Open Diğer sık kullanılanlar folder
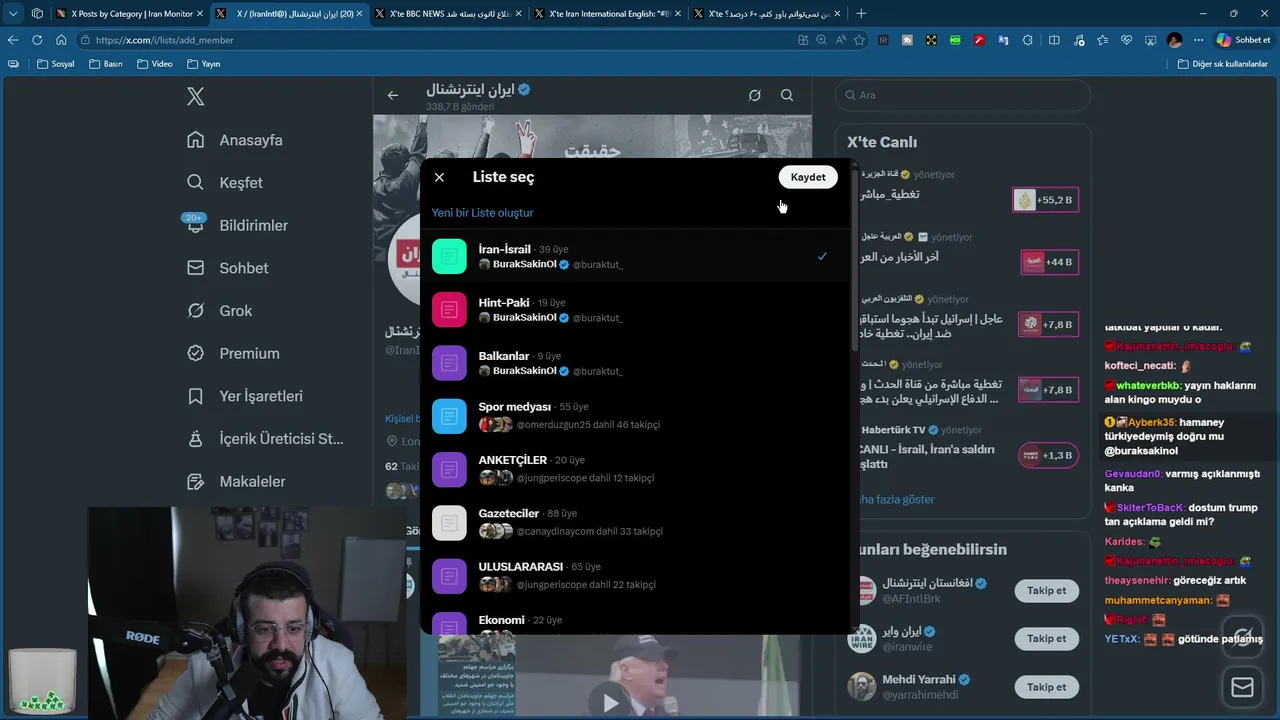Image resolution: width=1280 pixels, height=720 pixels. point(1222,64)
